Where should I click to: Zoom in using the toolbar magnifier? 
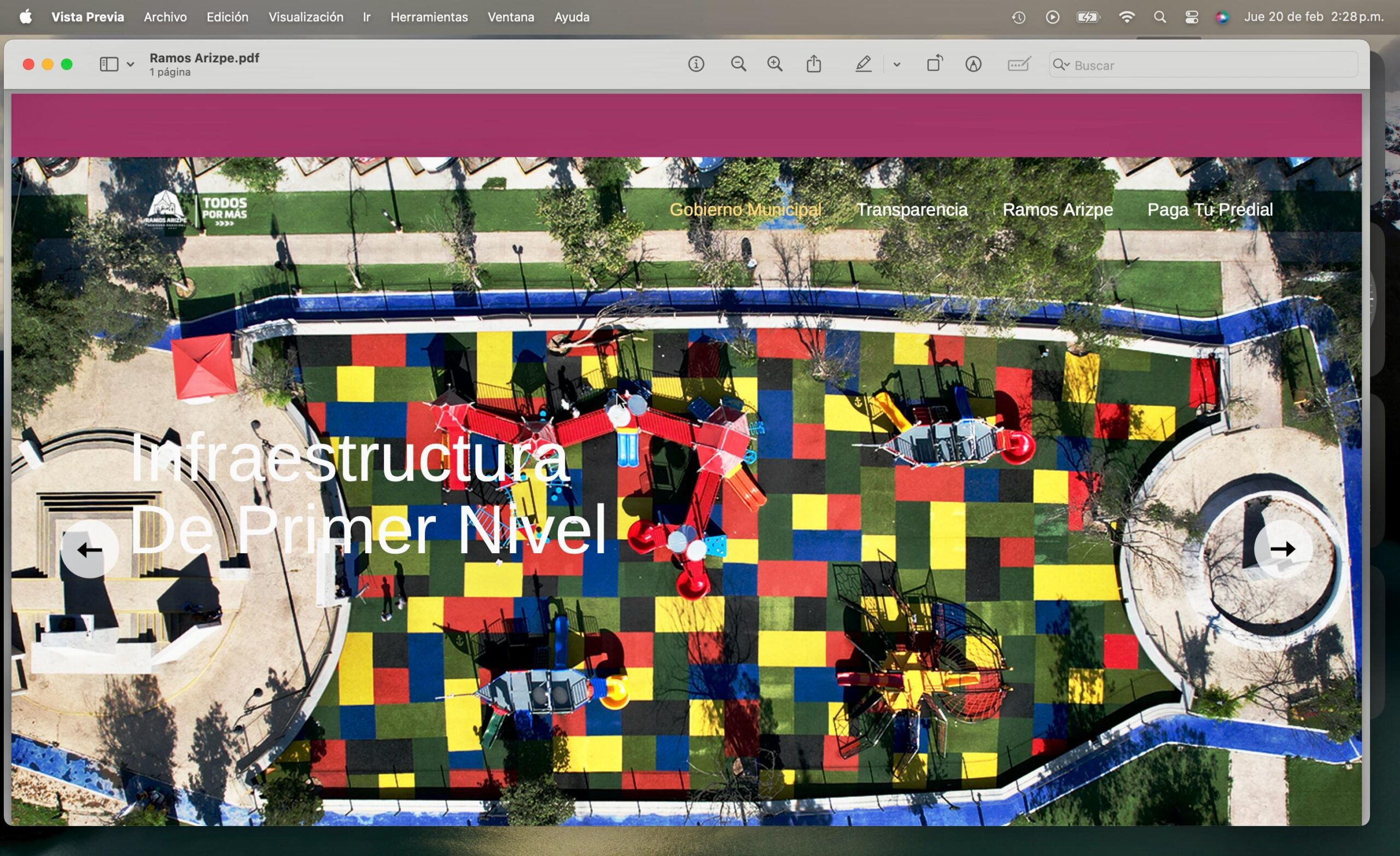point(775,64)
